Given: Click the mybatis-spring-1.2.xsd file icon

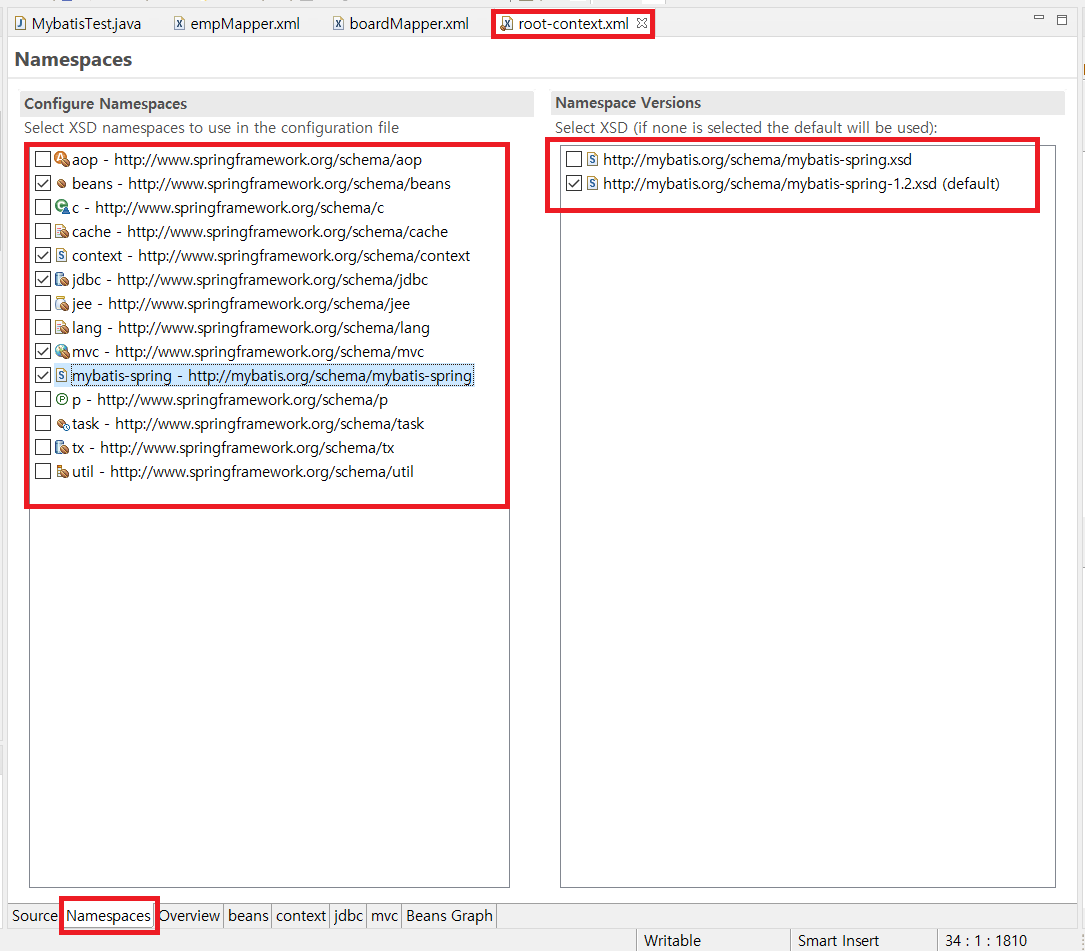Looking at the screenshot, I should click(x=592, y=183).
